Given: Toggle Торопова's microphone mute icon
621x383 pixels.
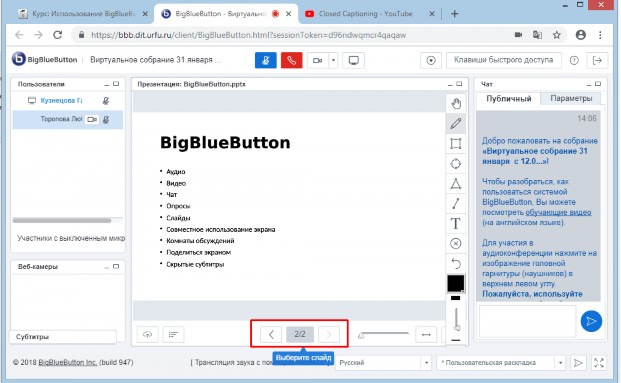Looking at the screenshot, I should click(106, 120).
